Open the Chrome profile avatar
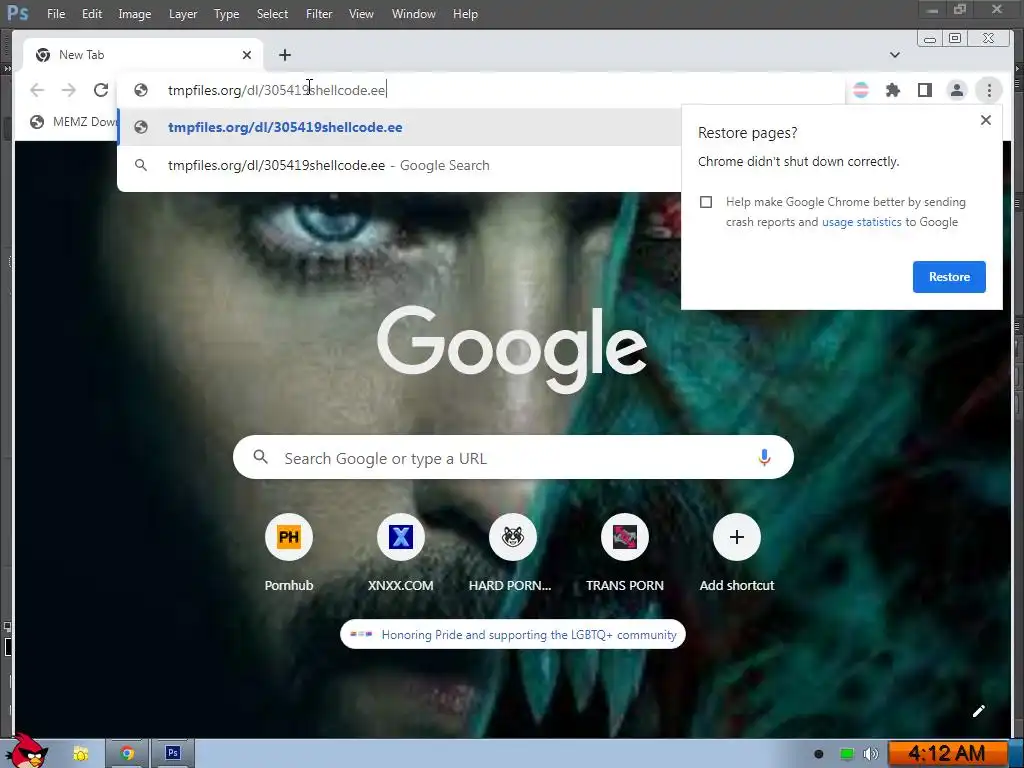The width and height of the screenshot is (1024, 768). coord(957,90)
